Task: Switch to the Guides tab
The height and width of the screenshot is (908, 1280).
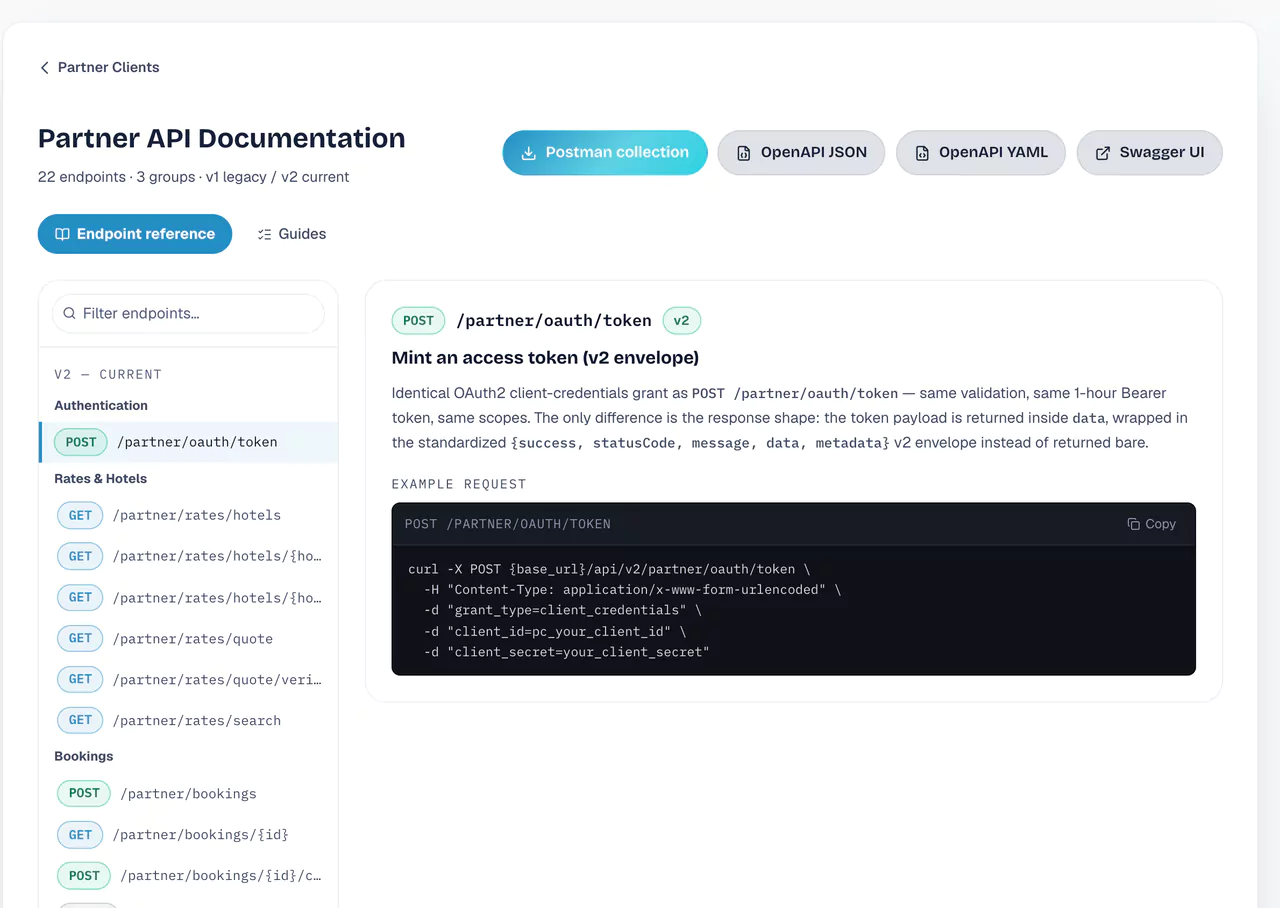Action: point(291,234)
